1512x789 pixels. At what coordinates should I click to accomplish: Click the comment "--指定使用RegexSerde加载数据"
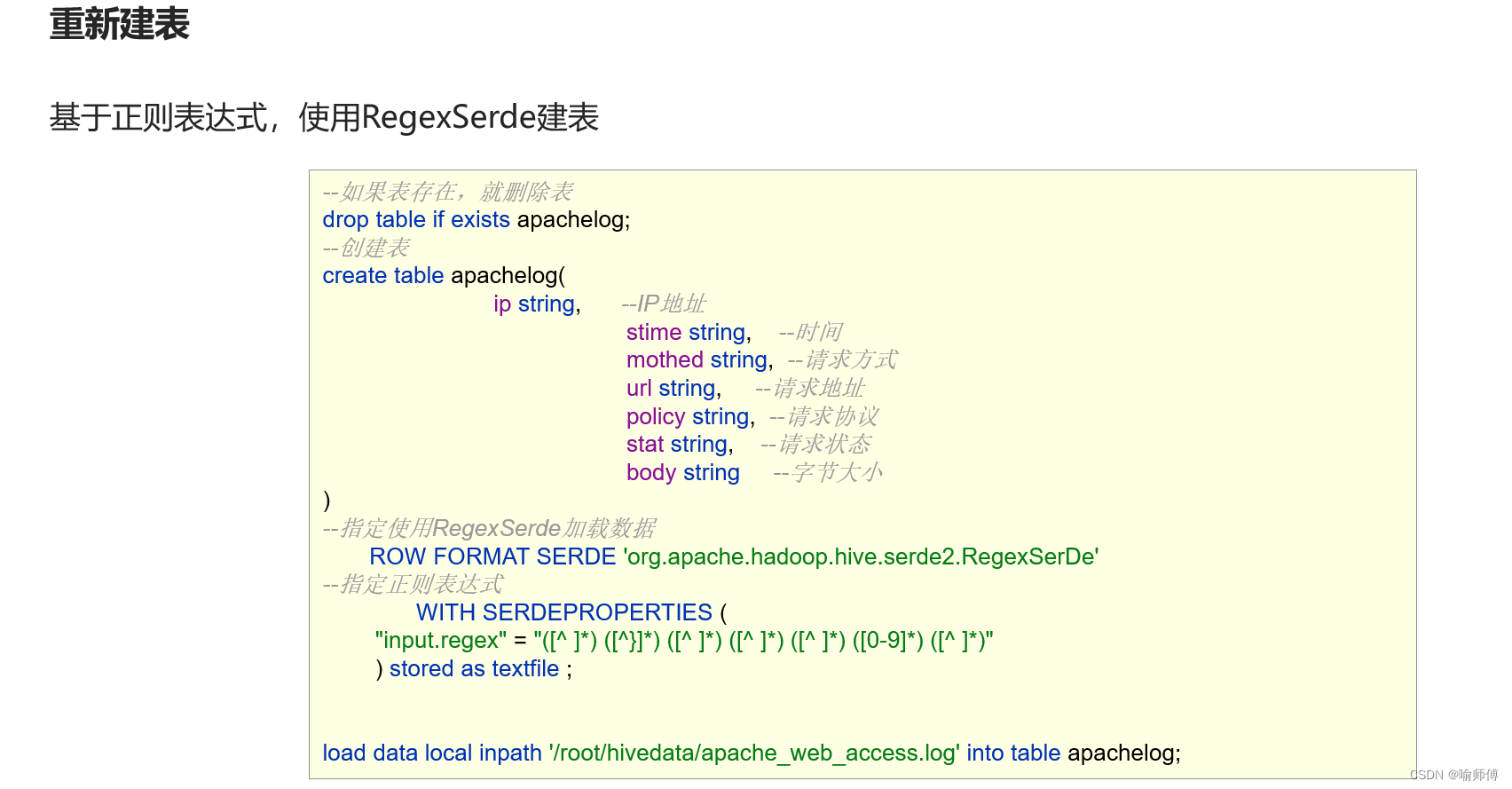(489, 529)
